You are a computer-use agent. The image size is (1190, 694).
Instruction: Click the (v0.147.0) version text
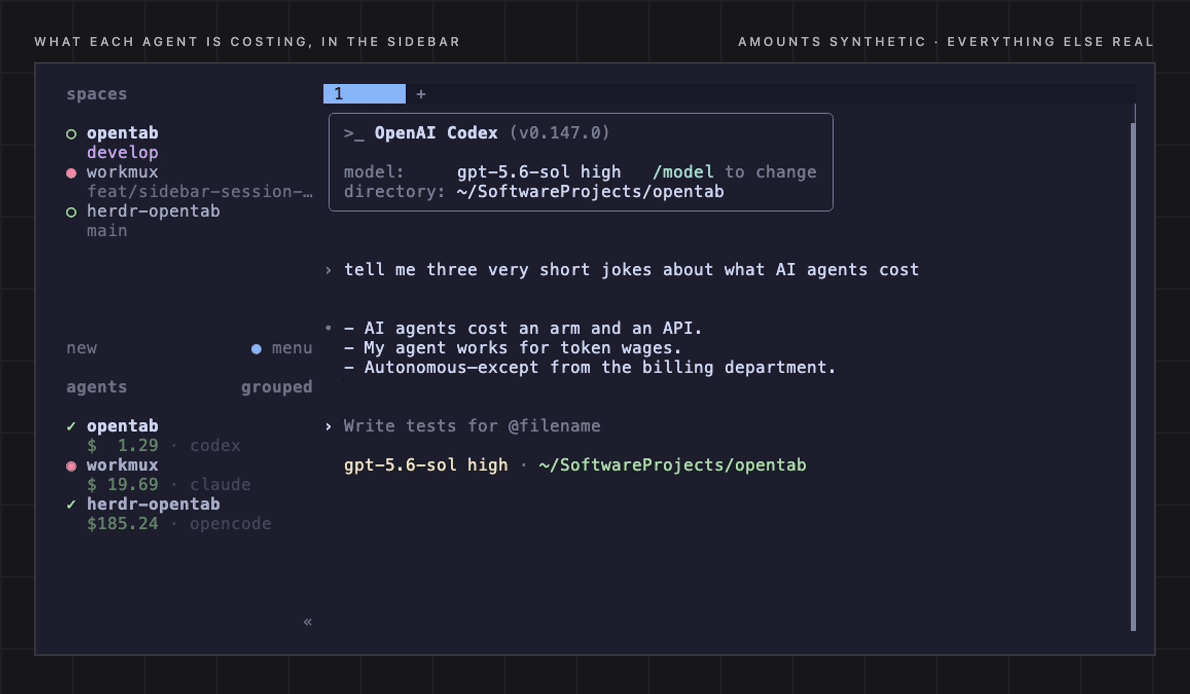click(x=559, y=133)
